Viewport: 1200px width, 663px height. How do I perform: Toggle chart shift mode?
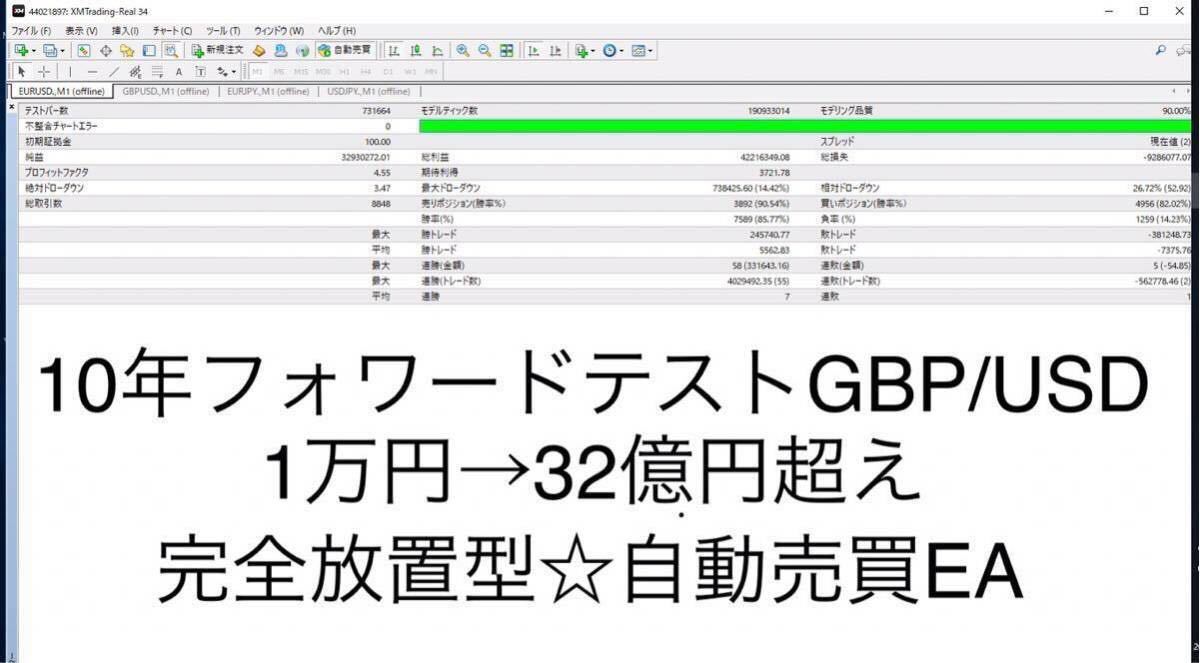click(555, 50)
